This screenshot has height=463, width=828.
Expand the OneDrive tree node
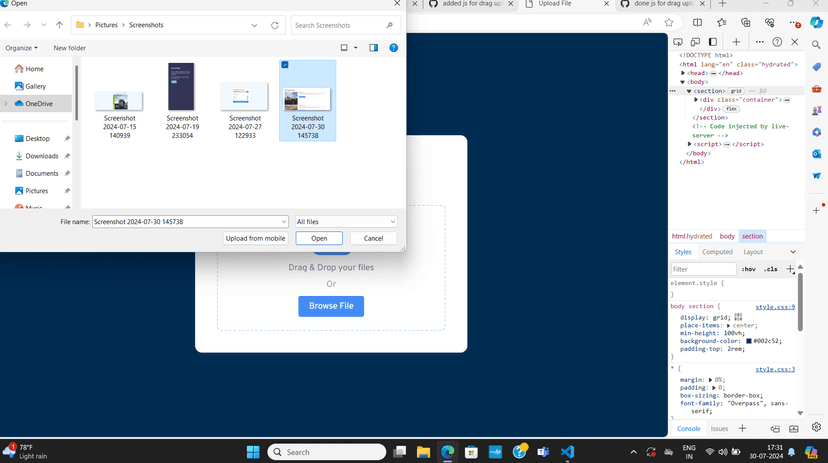6,103
